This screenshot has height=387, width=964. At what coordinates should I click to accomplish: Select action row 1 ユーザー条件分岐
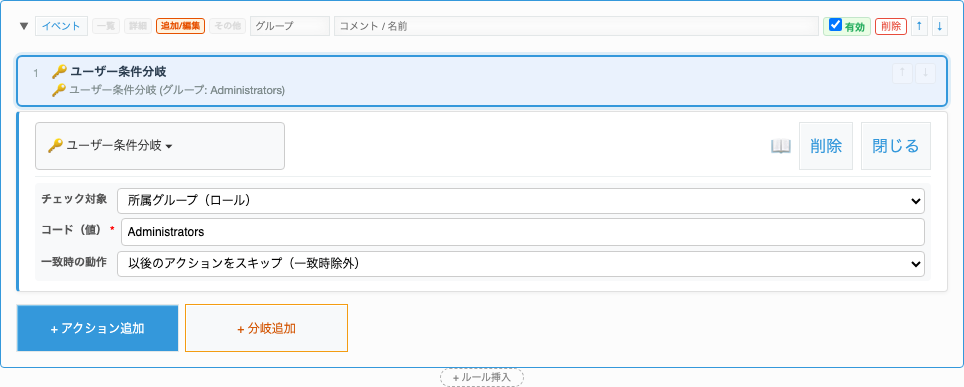coord(481,81)
